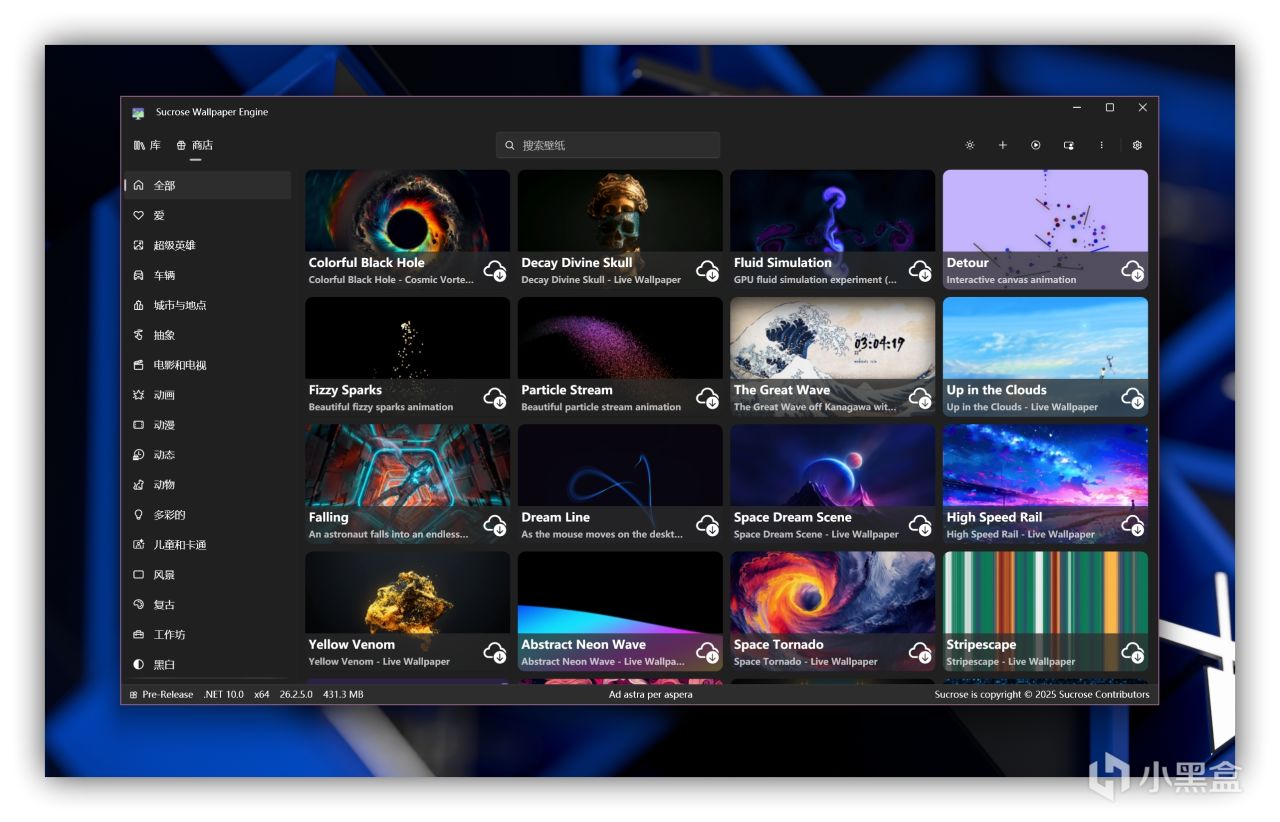Switch to the 库 library tab

(x=147, y=145)
